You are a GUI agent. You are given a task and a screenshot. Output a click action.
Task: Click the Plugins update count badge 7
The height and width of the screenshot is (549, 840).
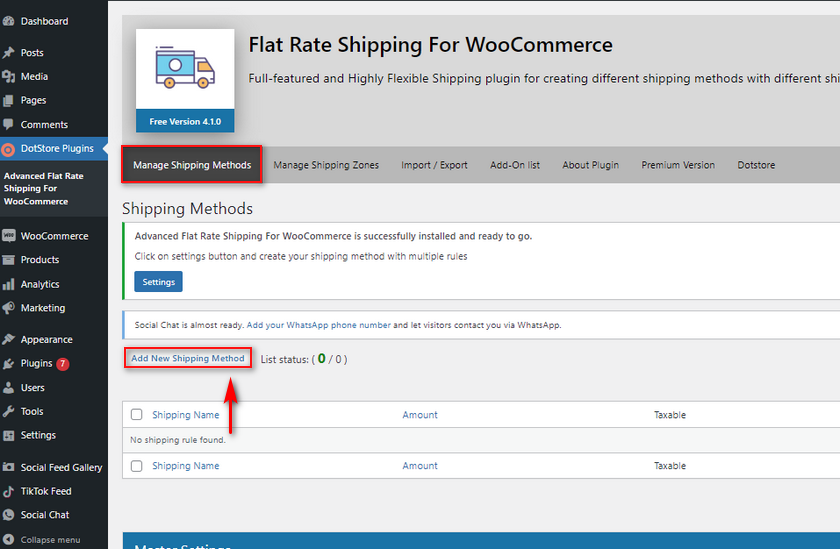[x=63, y=364]
